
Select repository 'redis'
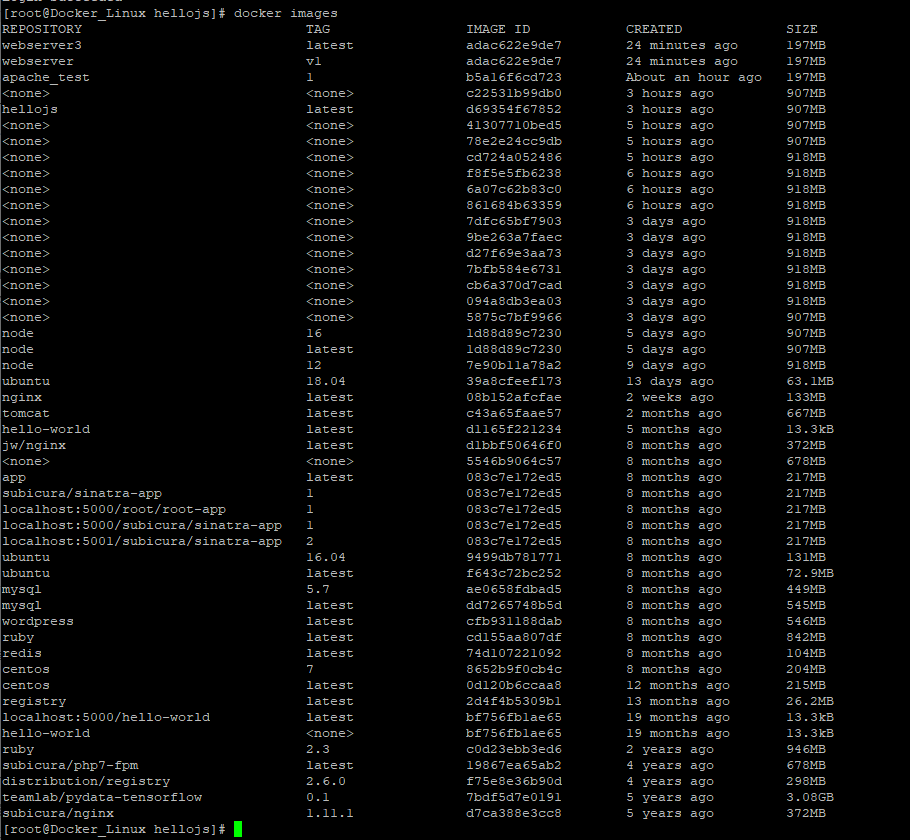pyautogui.click(x=22, y=653)
